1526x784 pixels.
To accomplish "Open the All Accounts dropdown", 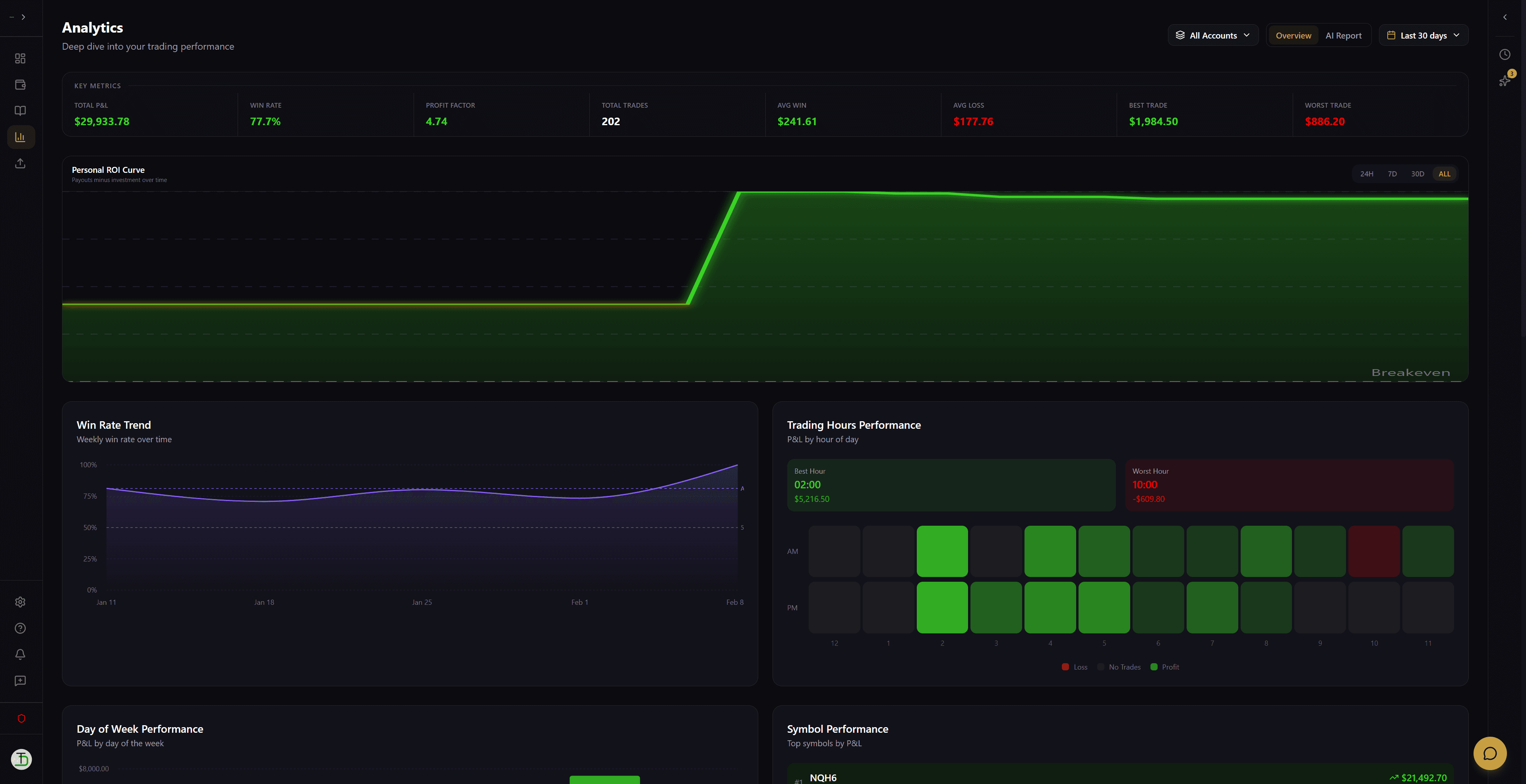I will 1212,35.
